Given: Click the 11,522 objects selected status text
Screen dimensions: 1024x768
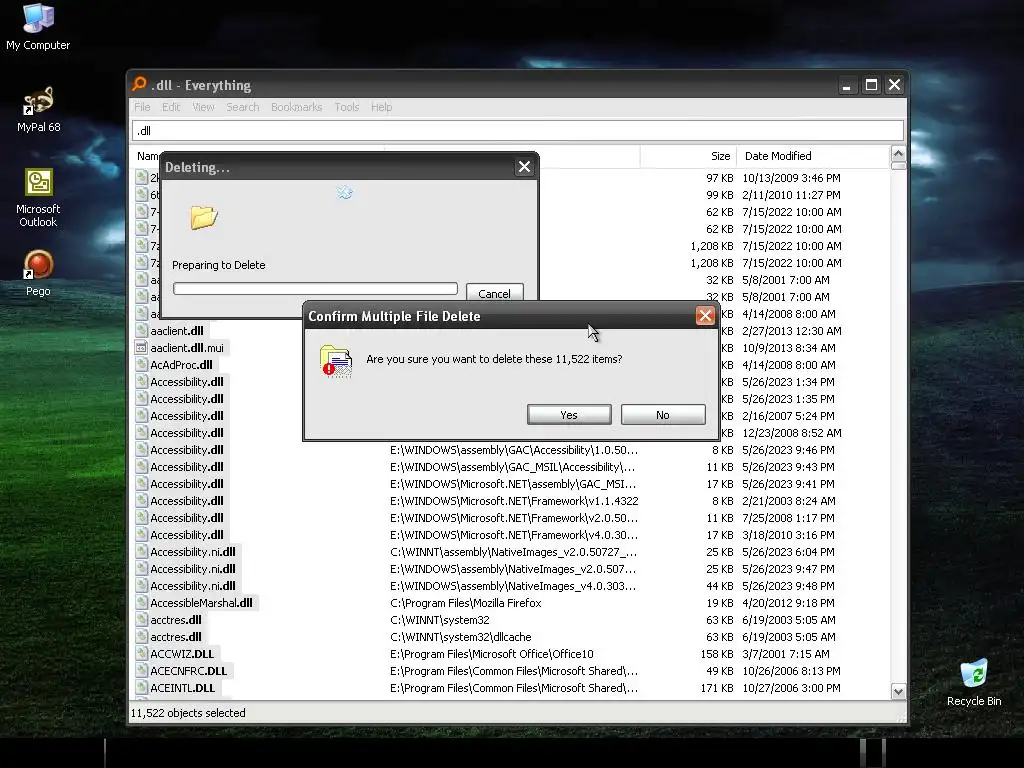Looking at the screenshot, I should click(188, 713).
